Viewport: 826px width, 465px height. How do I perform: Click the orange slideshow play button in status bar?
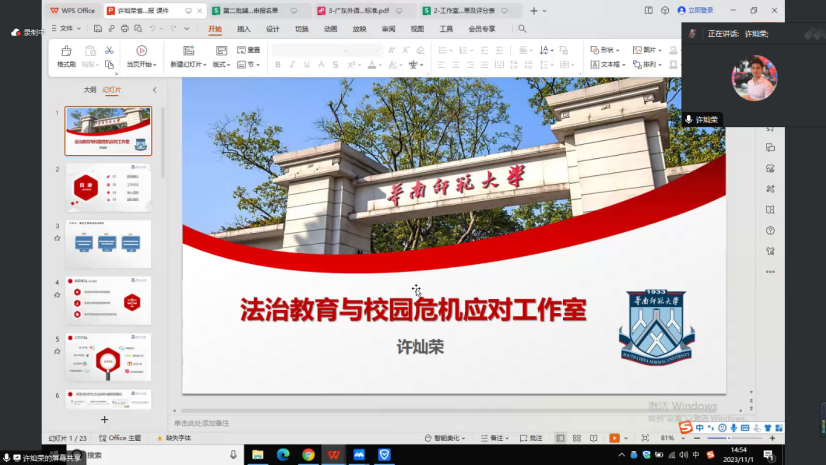point(614,438)
